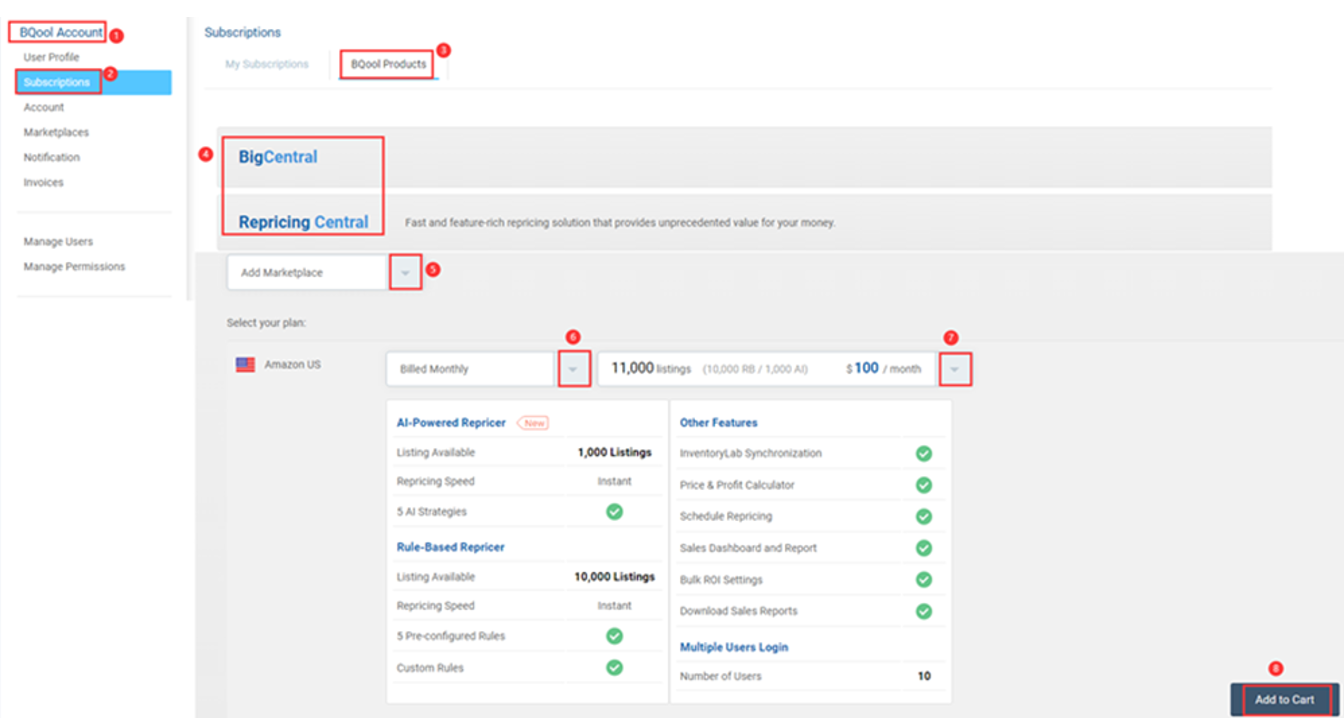Screen dimensions: 1344x718
Task: Click the Rule-Based Repricer heading
Action: [x=451, y=547]
